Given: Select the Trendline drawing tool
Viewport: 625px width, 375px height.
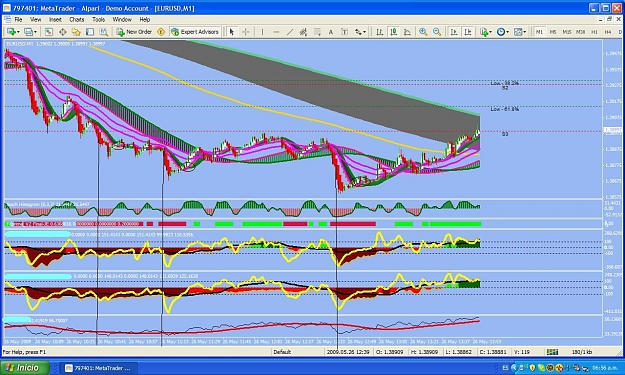Looking at the screenshot, I should pos(290,32).
